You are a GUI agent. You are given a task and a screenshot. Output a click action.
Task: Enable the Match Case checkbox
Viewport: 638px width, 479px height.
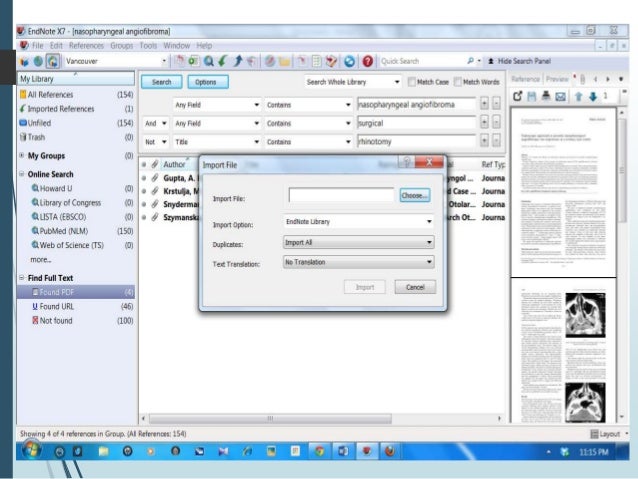coord(411,82)
